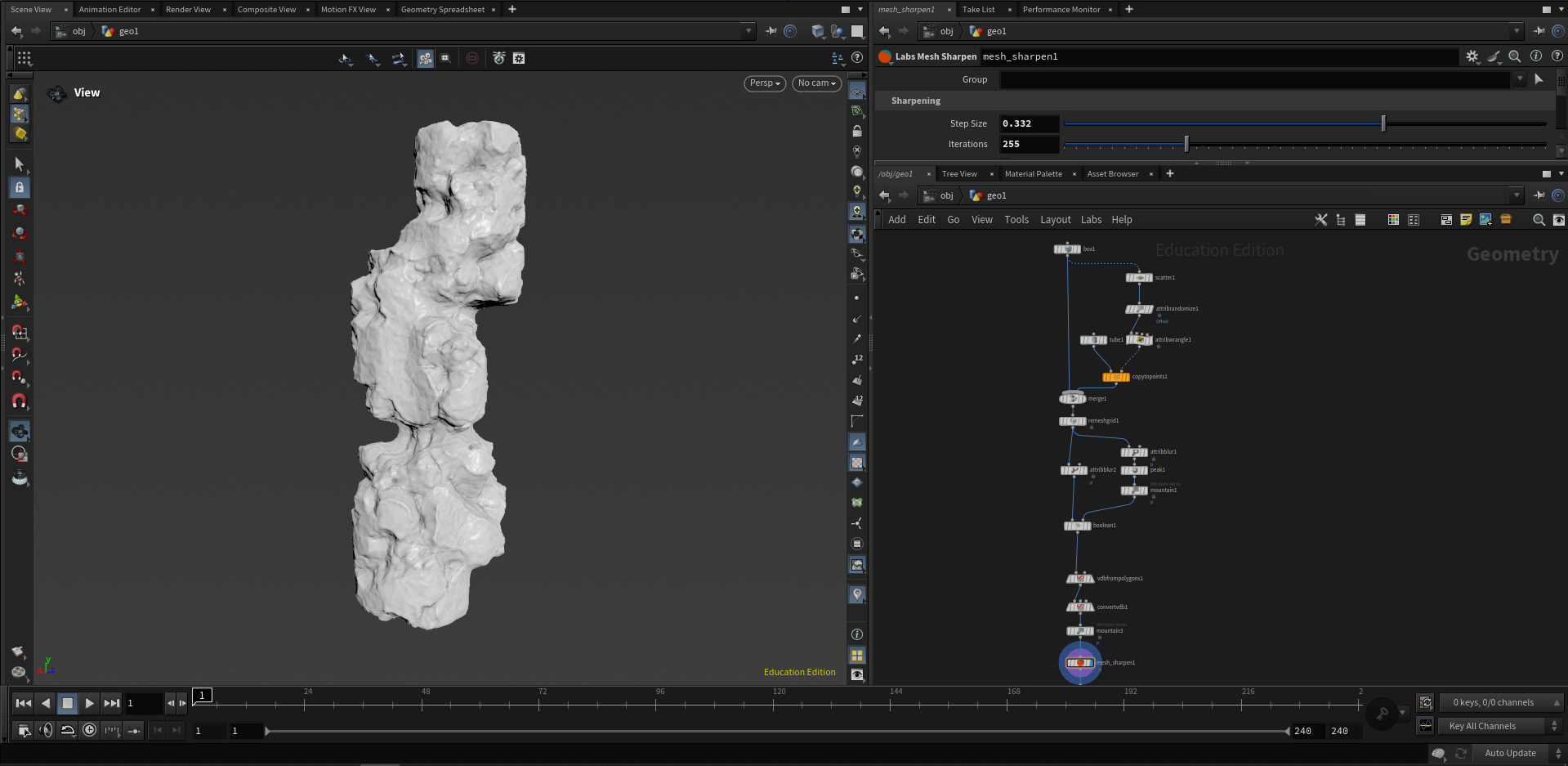Open parameter search magnifier icon
The height and width of the screenshot is (766, 1568).
pos(1514,56)
